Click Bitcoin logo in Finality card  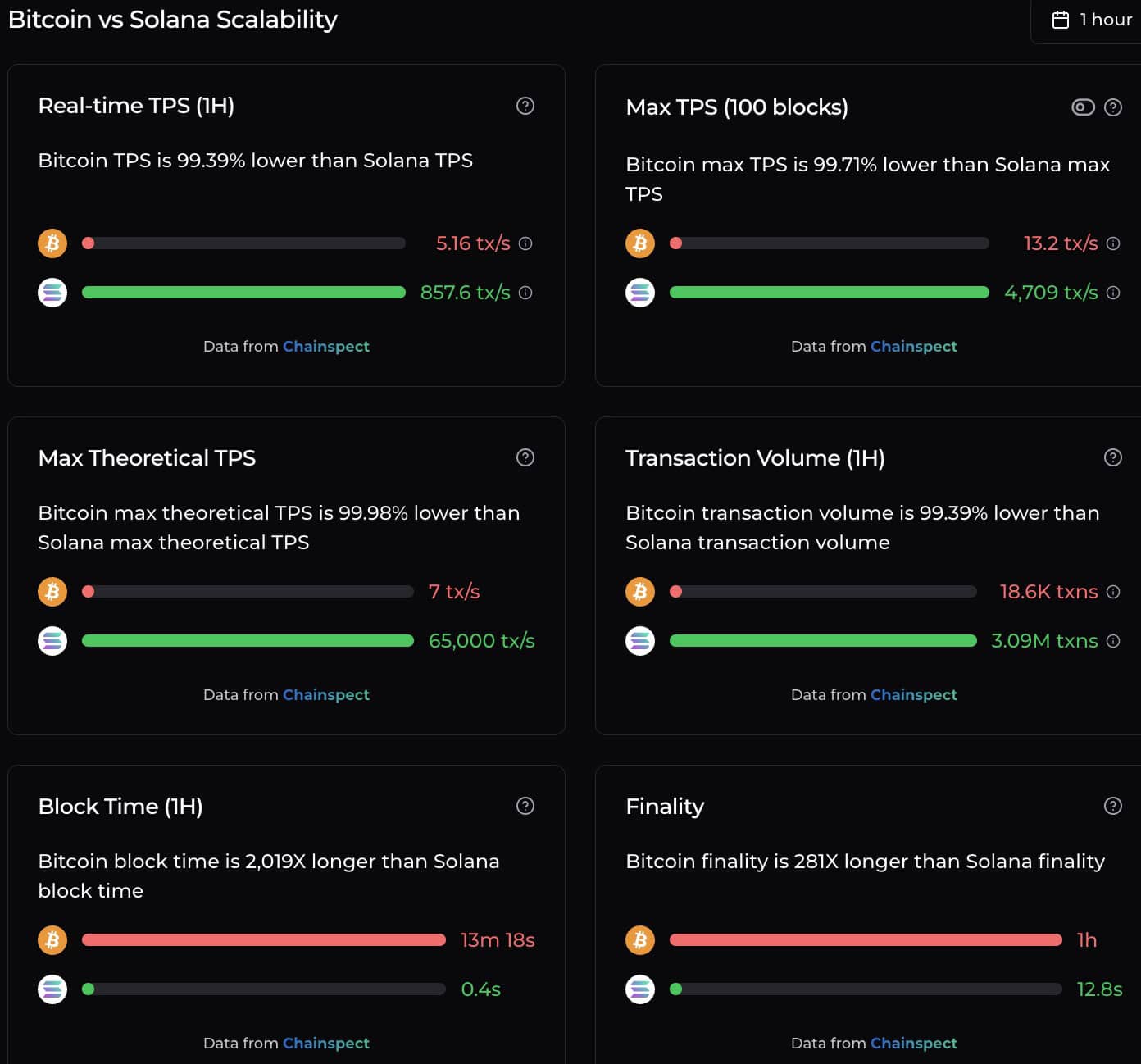[x=640, y=940]
